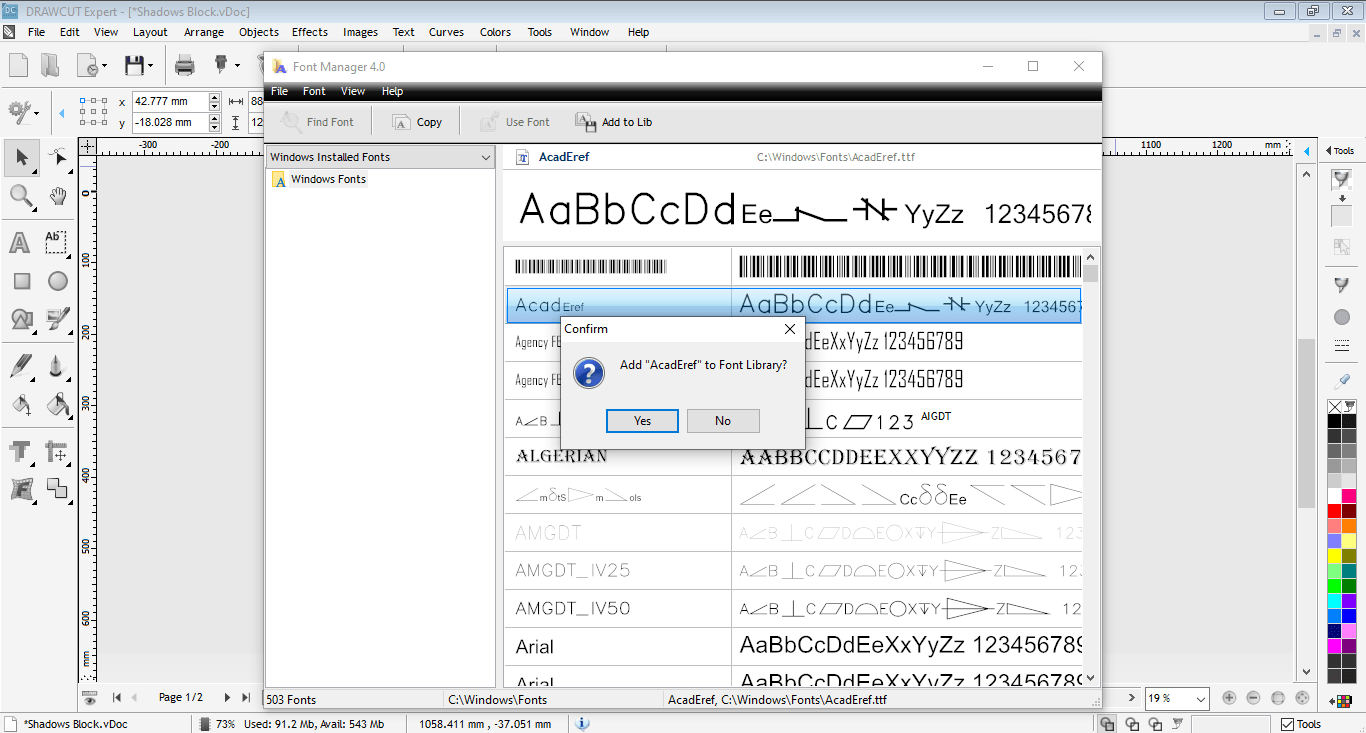The image size is (1366, 733).
Task: Open settings wrench dropdown arrow
Action: click(37, 112)
